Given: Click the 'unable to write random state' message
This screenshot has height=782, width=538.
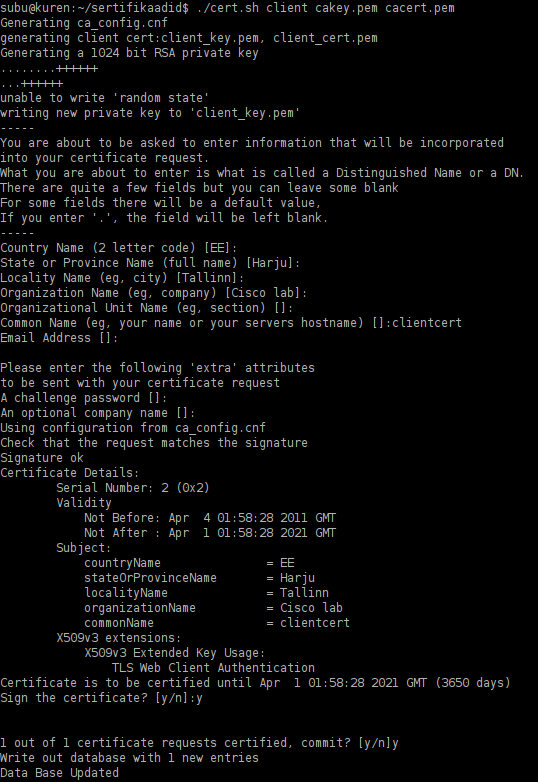Looking at the screenshot, I should coord(105,98).
